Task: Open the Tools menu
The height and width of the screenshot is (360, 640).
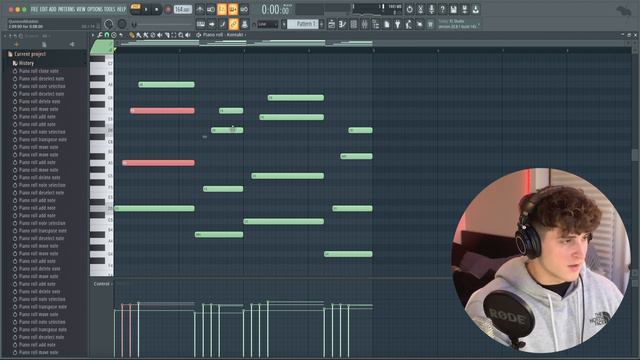Action: click(109, 9)
